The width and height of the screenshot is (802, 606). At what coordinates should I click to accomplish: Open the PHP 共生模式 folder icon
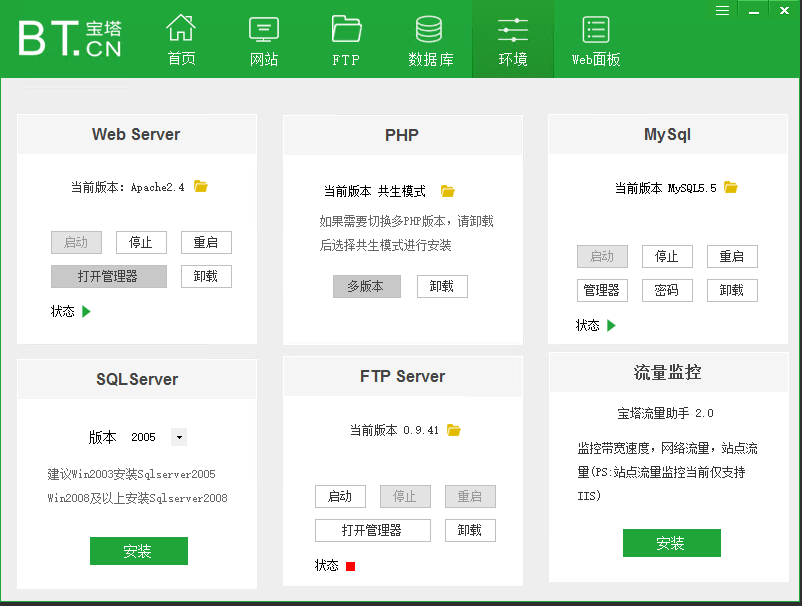(448, 191)
